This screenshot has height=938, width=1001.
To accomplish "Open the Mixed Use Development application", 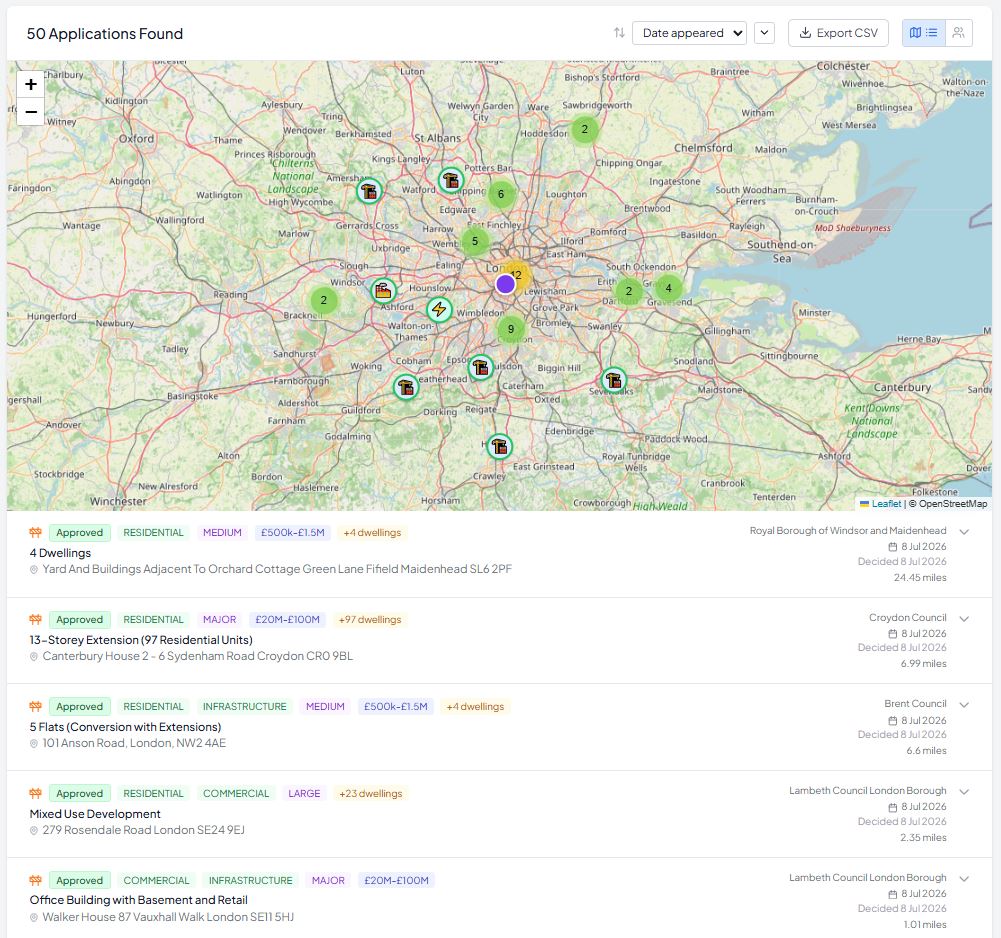I will click(95, 813).
